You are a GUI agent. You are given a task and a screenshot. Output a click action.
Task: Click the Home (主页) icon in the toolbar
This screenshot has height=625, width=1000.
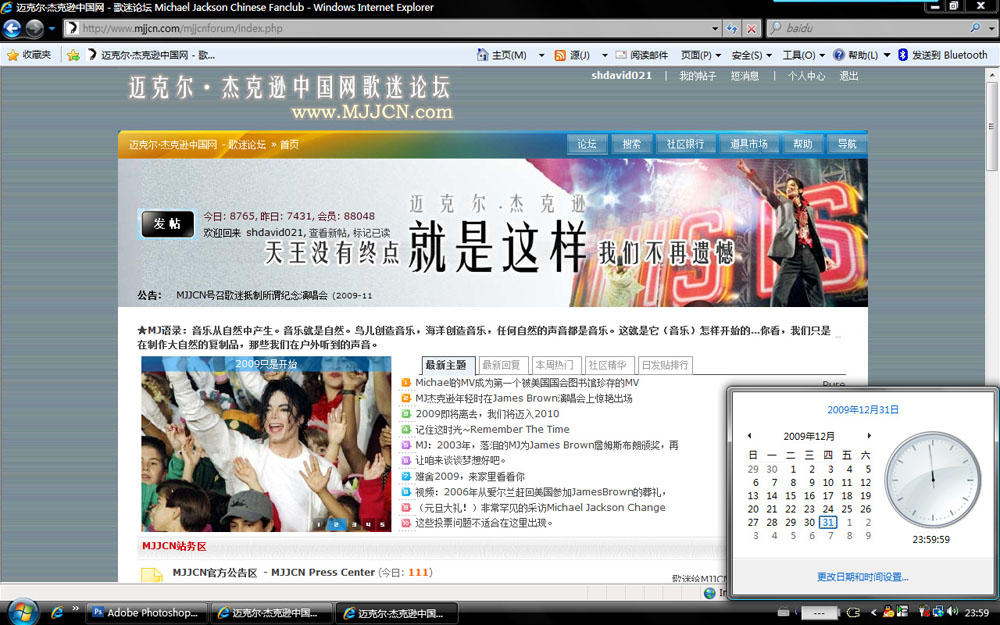point(483,55)
